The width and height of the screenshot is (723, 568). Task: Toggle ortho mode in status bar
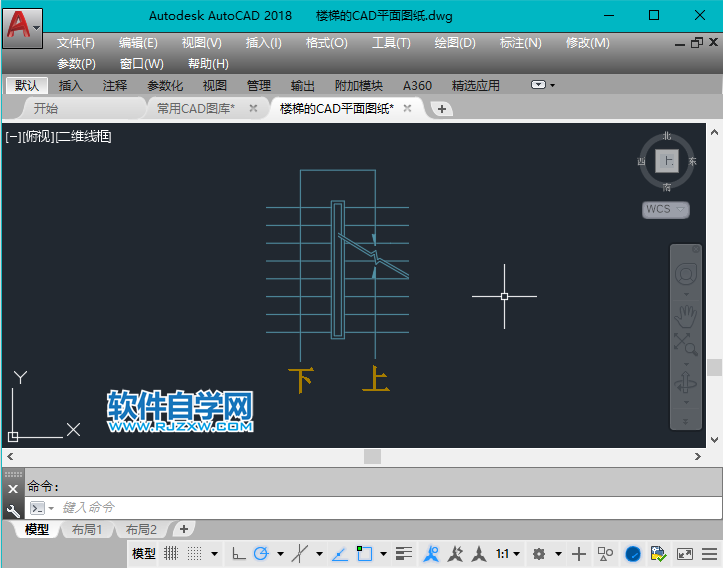pos(238,553)
